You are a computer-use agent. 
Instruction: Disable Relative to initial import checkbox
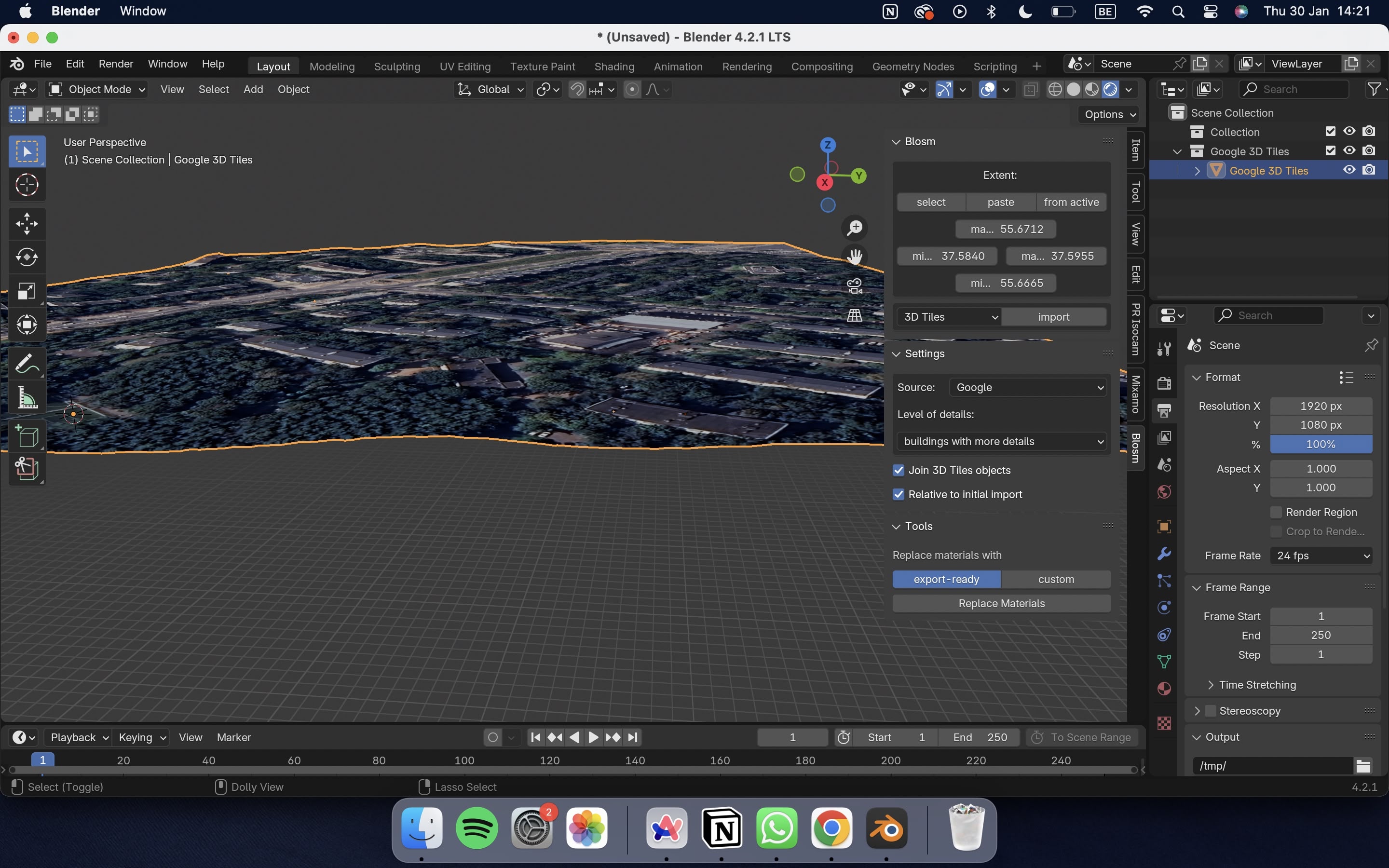899,494
